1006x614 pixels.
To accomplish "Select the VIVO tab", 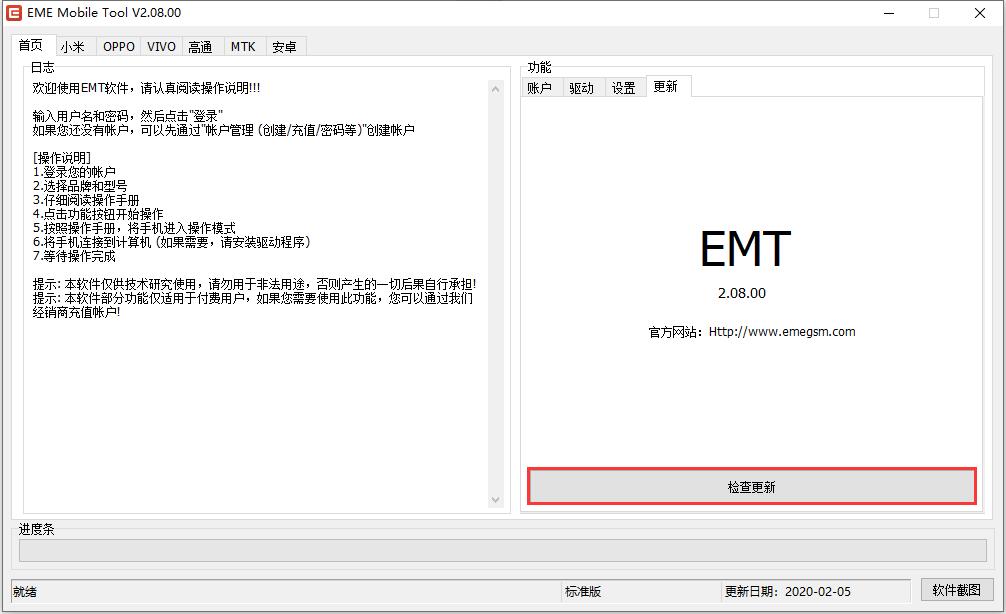I will coord(161,46).
